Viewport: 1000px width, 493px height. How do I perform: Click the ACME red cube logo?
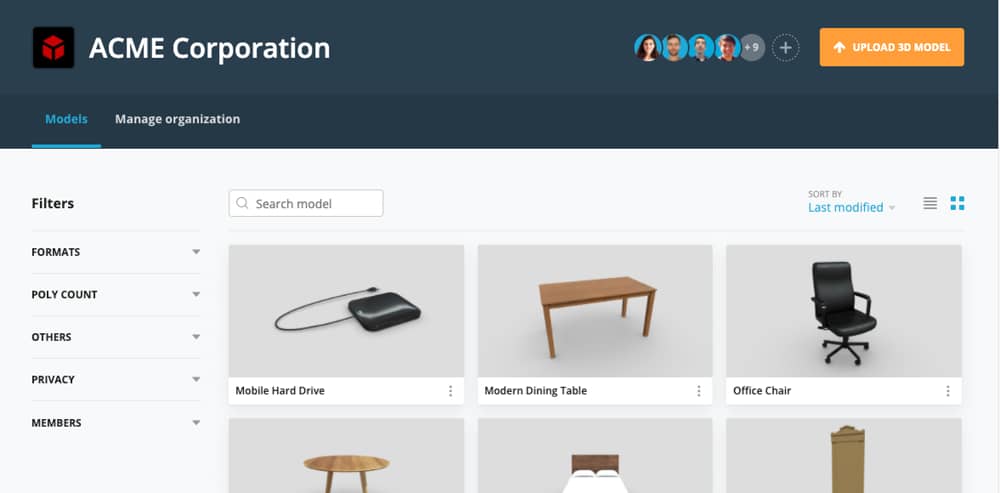pos(54,48)
